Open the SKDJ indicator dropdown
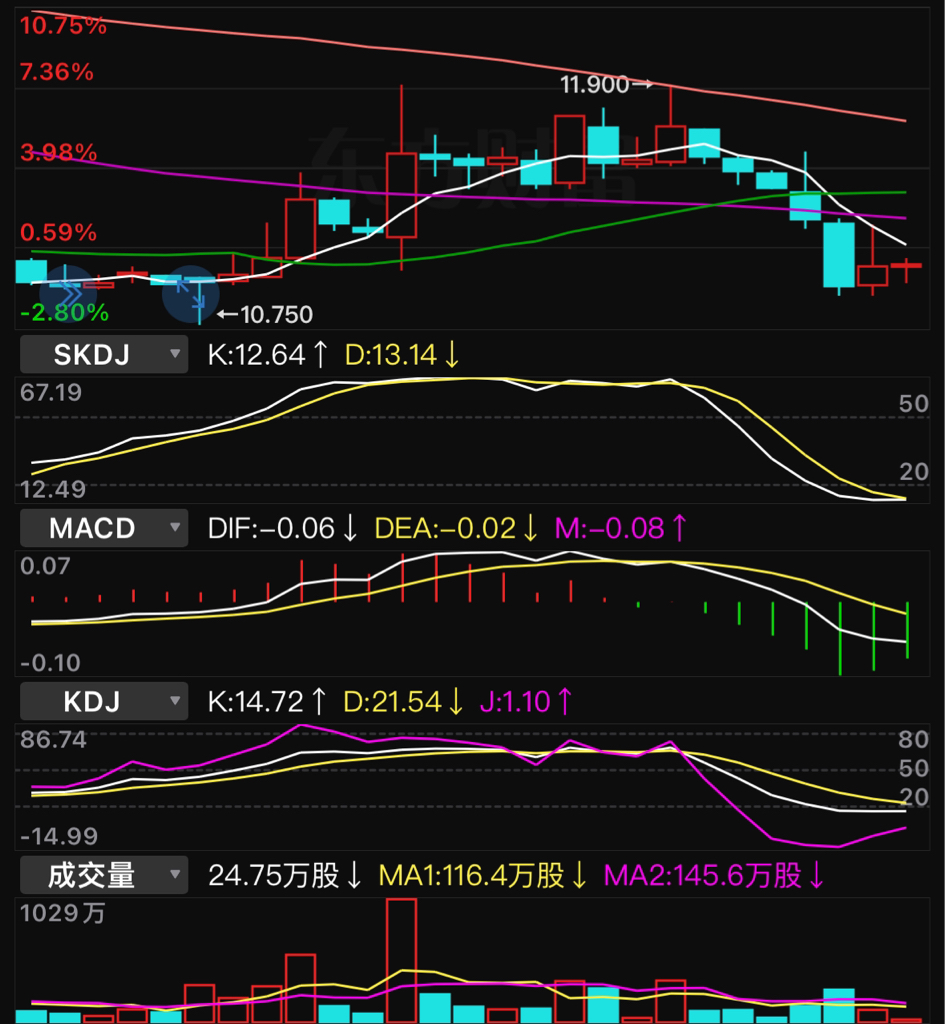This screenshot has height=1024, width=945. 104,355
